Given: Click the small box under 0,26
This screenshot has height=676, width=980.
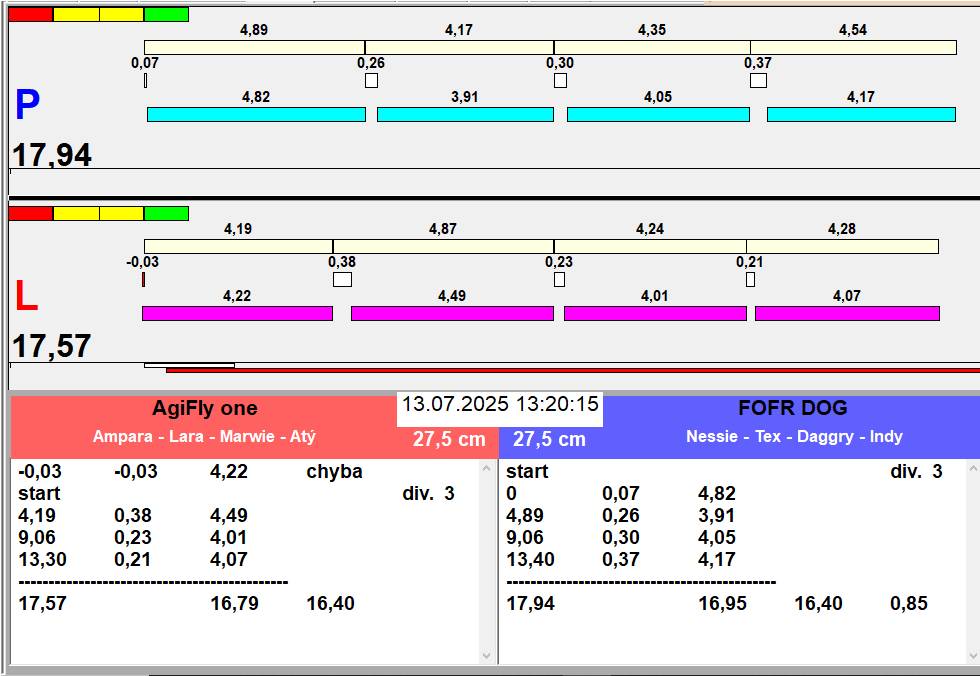Looking at the screenshot, I should click(371, 81).
